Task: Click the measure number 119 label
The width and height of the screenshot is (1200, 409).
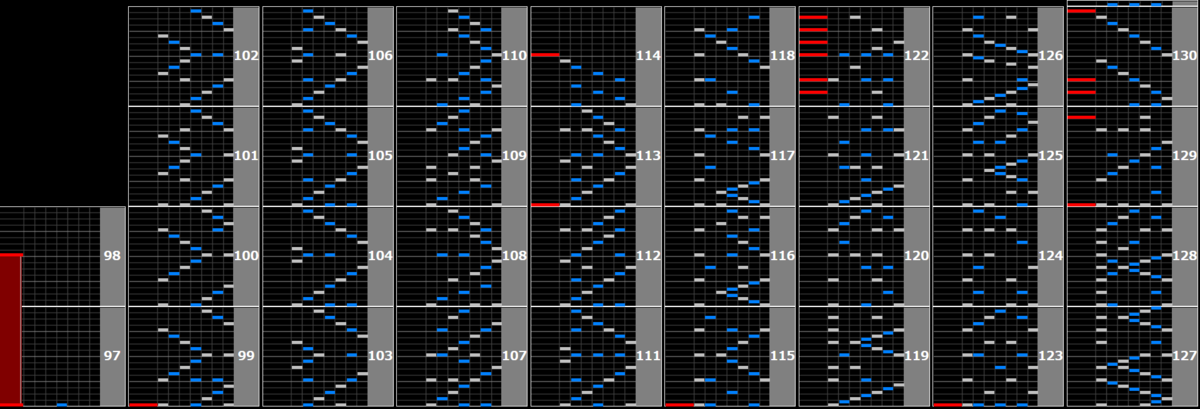Action: (916, 356)
